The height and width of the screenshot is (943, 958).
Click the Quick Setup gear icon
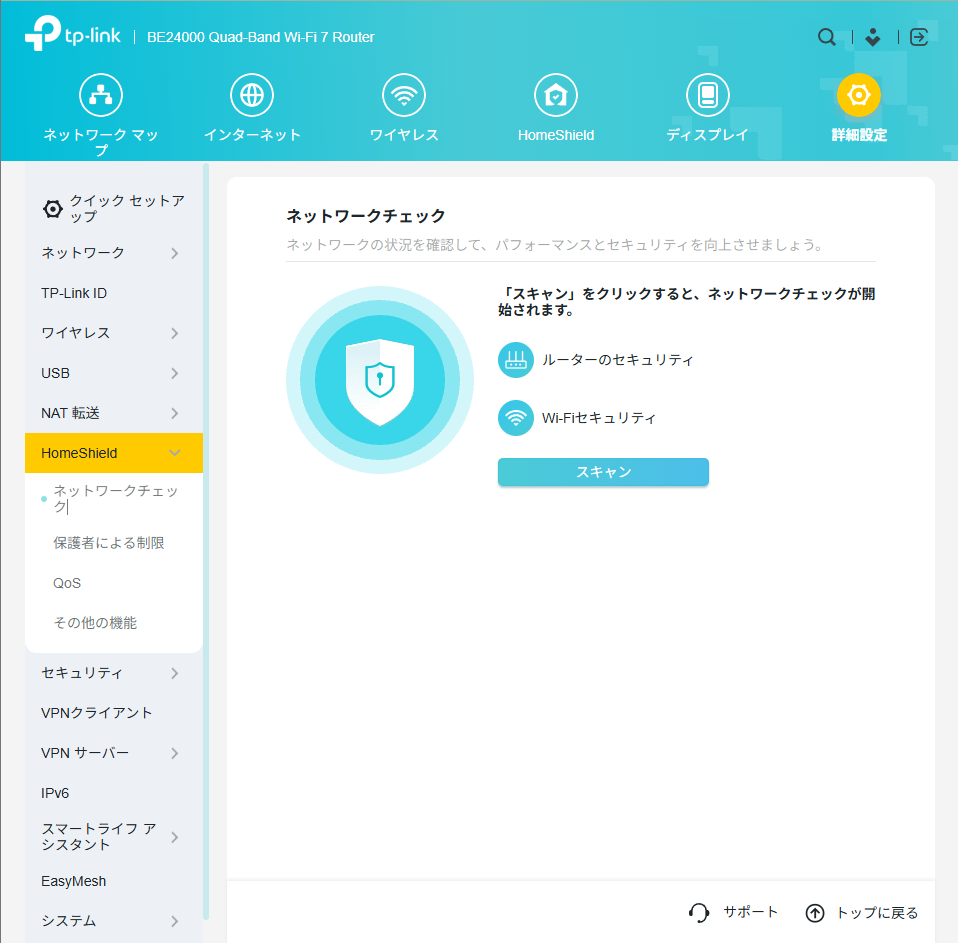pos(53,209)
